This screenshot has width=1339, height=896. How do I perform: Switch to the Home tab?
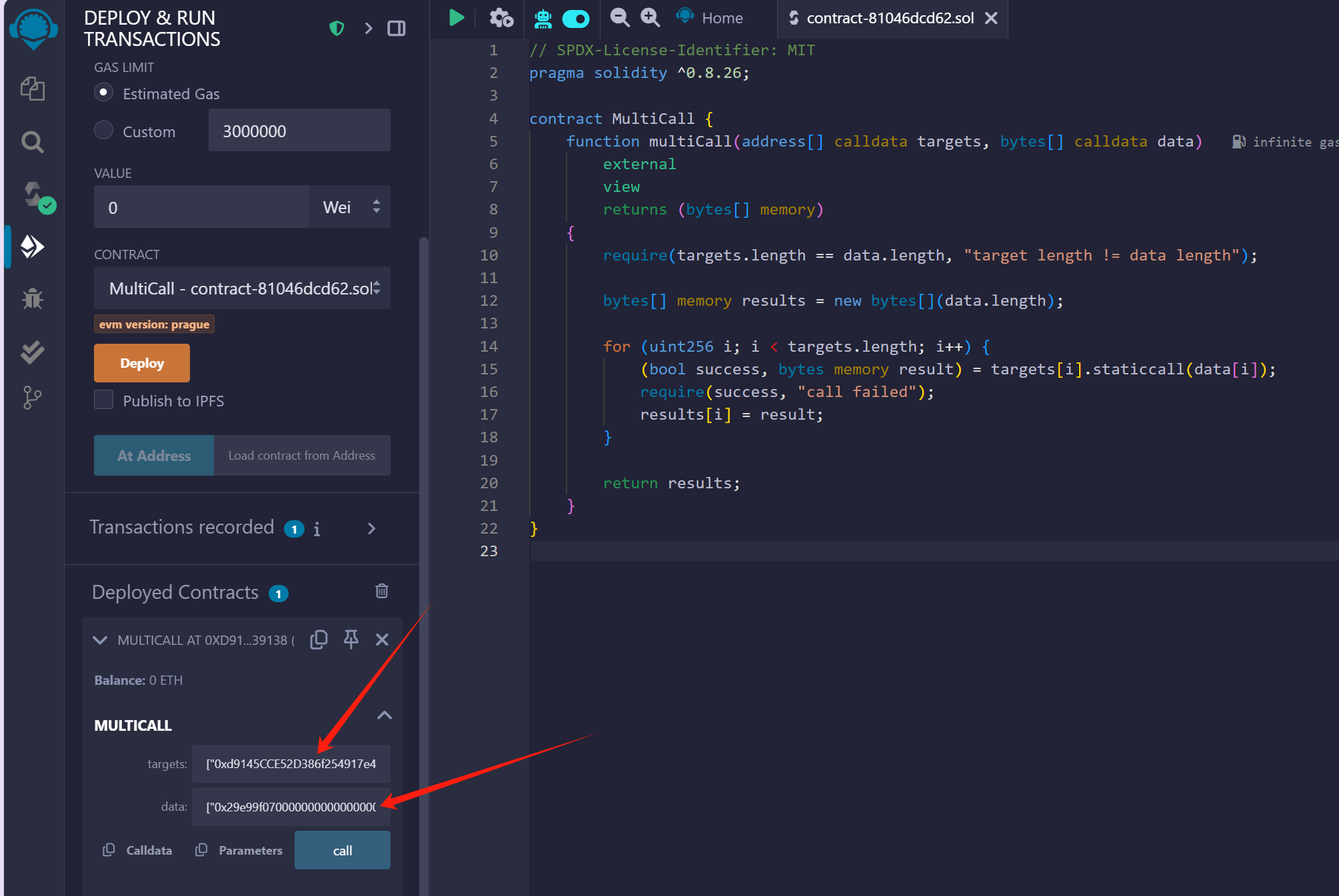coord(710,18)
